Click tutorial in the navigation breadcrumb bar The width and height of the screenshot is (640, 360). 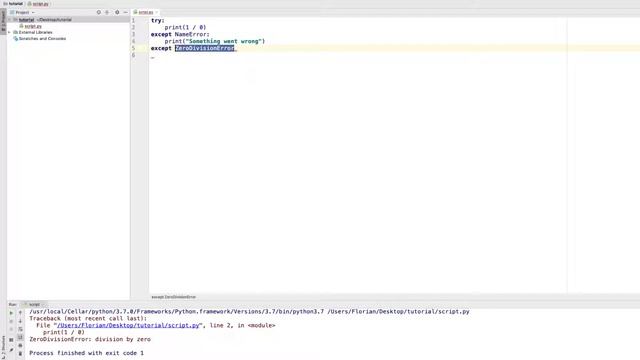(x=16, y=4)
